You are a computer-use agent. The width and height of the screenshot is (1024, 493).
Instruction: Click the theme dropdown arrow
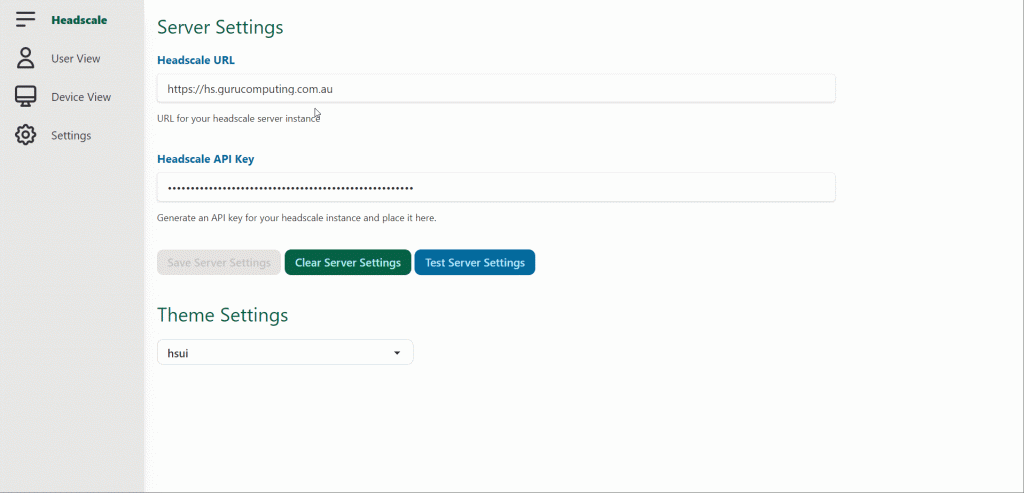[396, 353]
